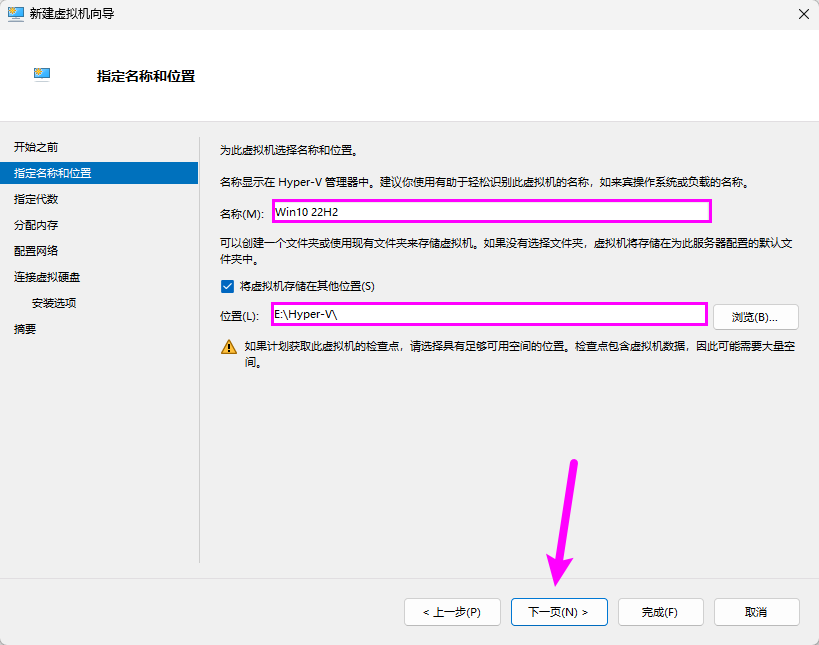Screen dimensions: 819x645
Task: Select 安装选项 sub-step in sidebar
Action: pyautogui.click(x=54, y=303)
